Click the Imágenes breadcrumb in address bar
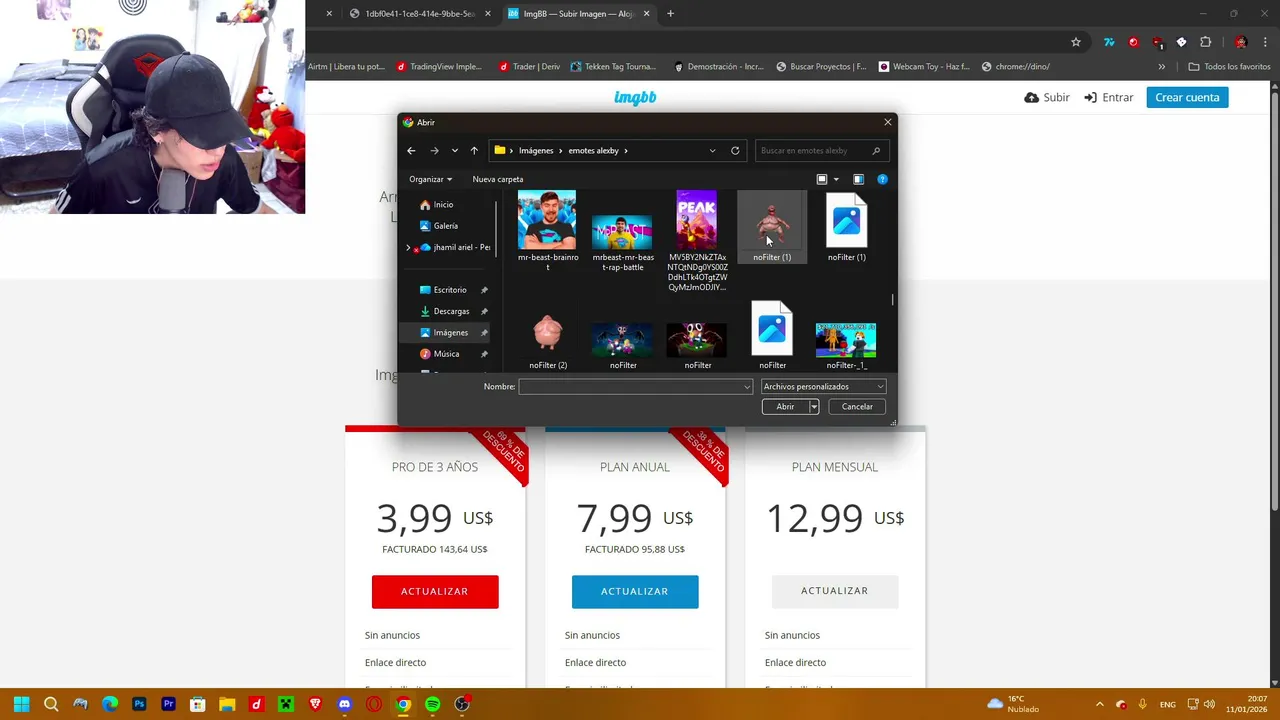The height and width of the screenshot is (720, 1280). 536,151
